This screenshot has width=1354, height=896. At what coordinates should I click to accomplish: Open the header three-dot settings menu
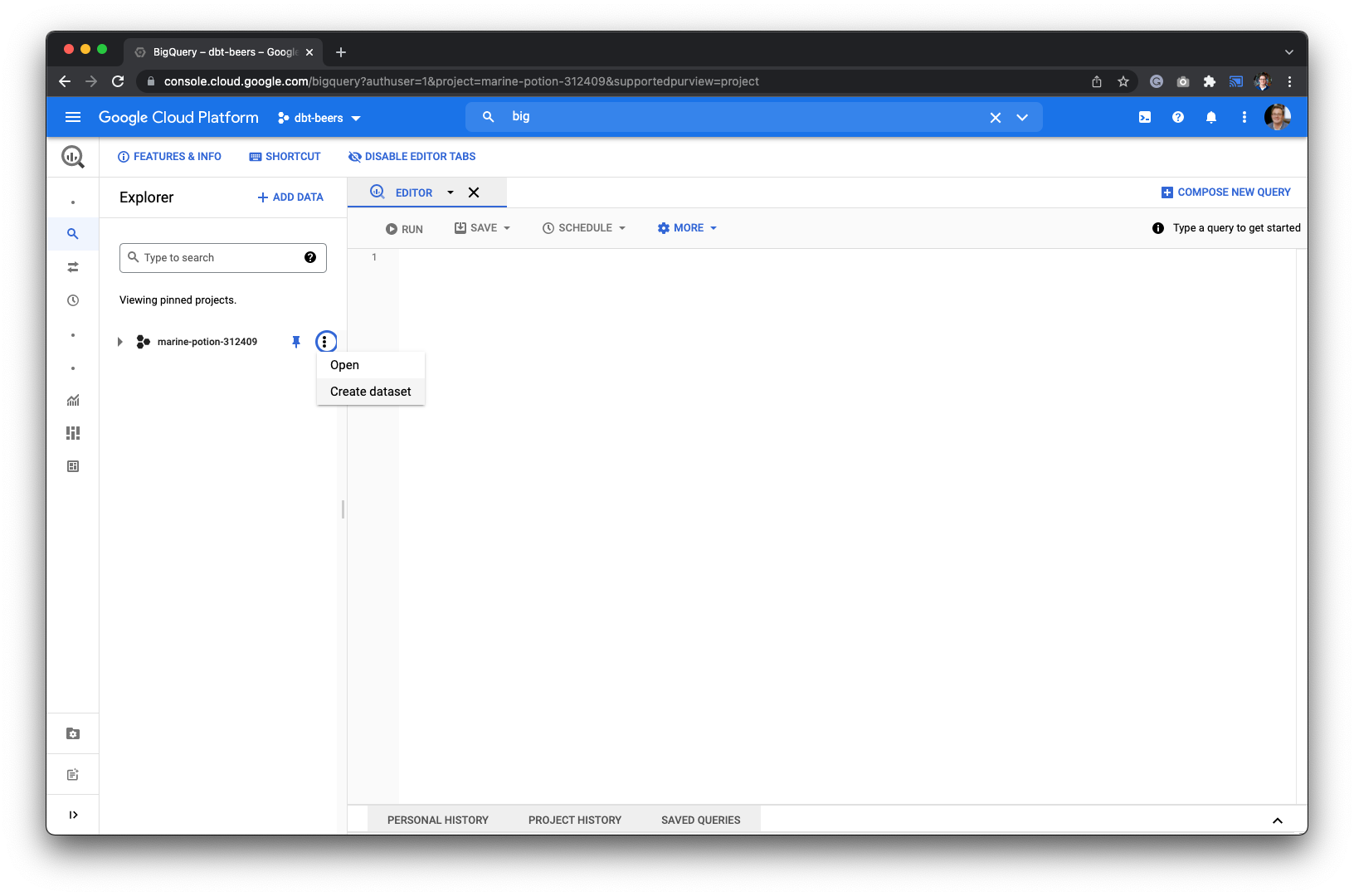click(1244, 117)
